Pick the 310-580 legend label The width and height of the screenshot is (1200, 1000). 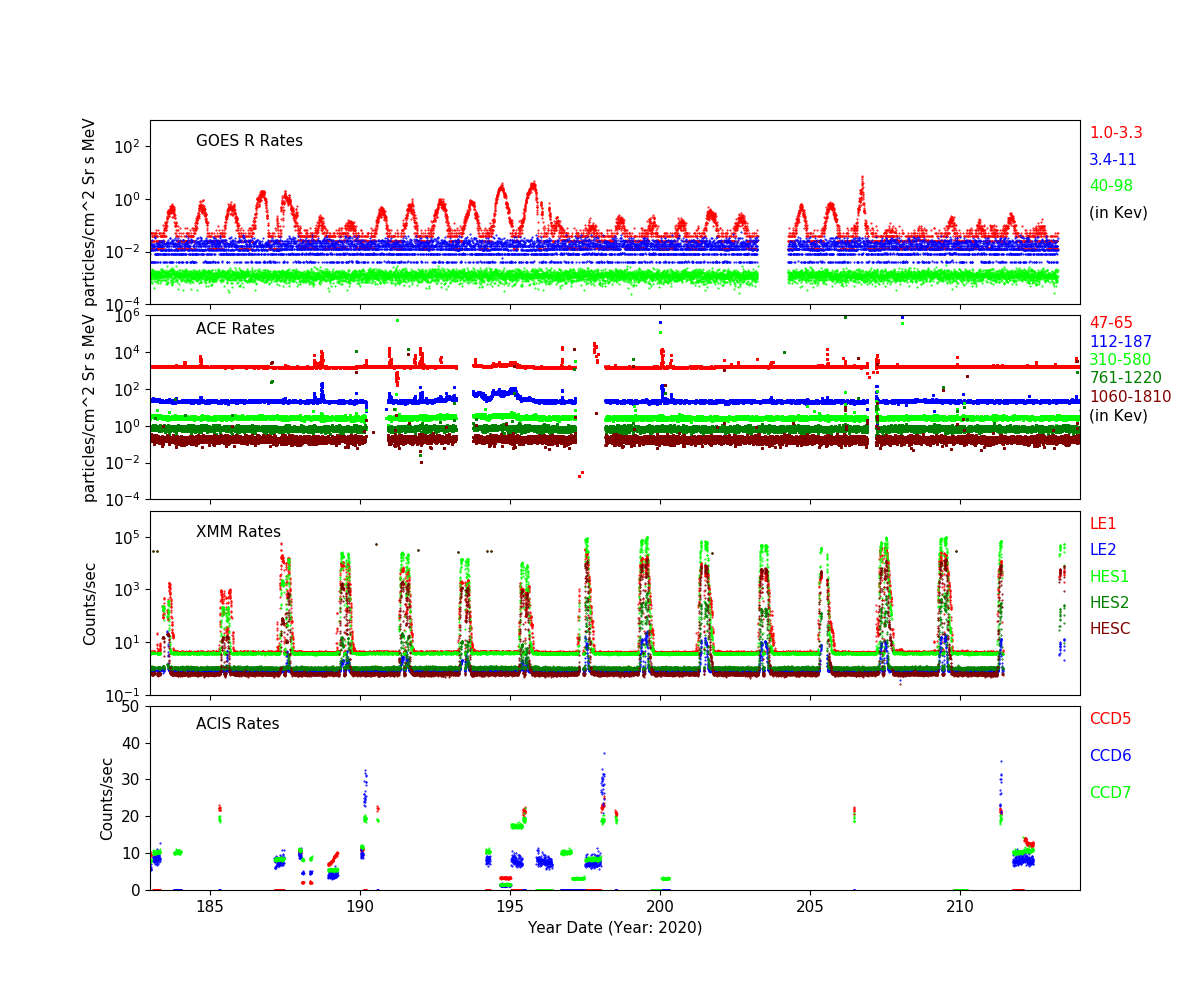[1120, 360]
